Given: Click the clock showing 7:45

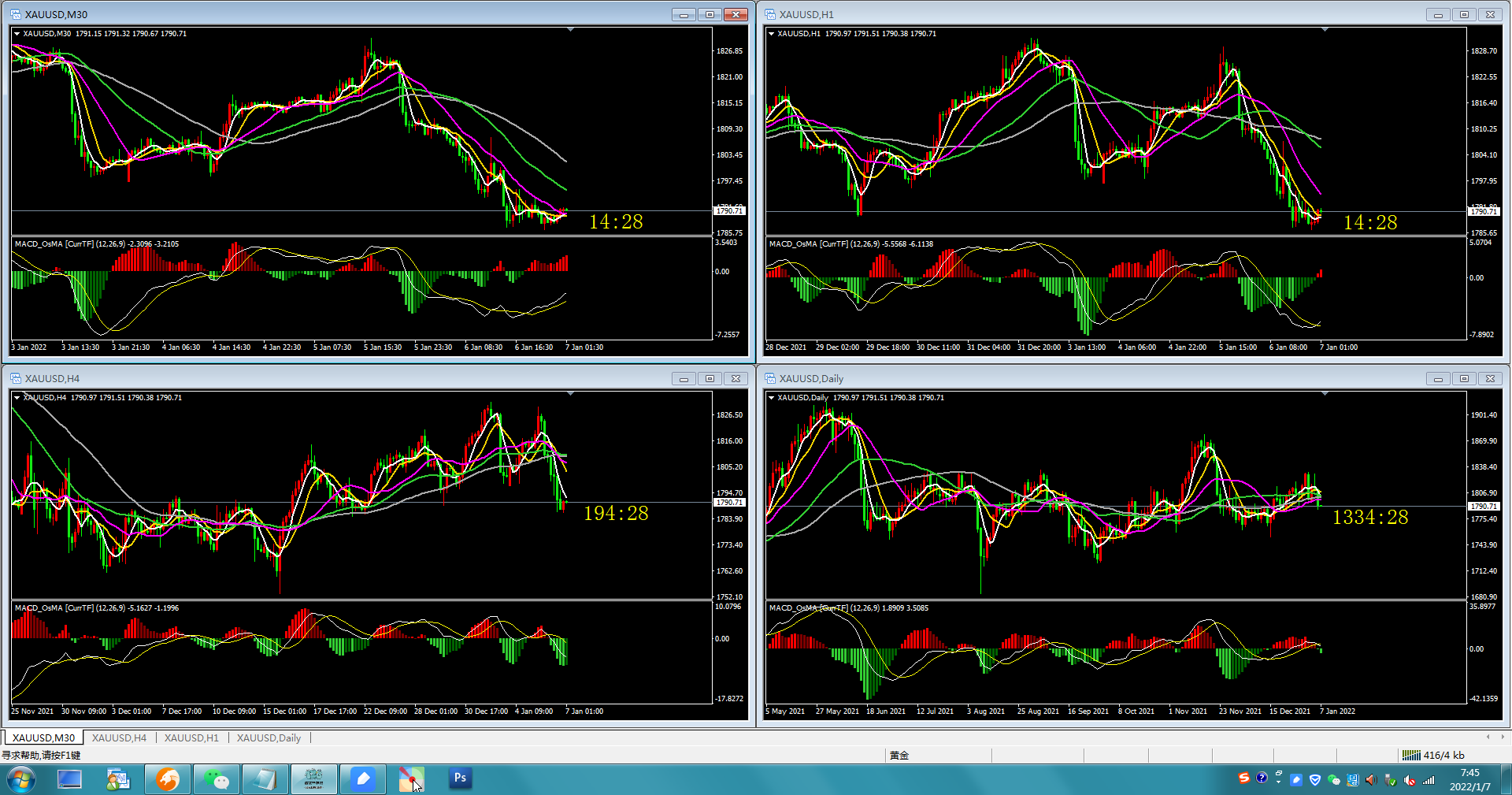Looking at the screenshot, I should point(1469,773).
